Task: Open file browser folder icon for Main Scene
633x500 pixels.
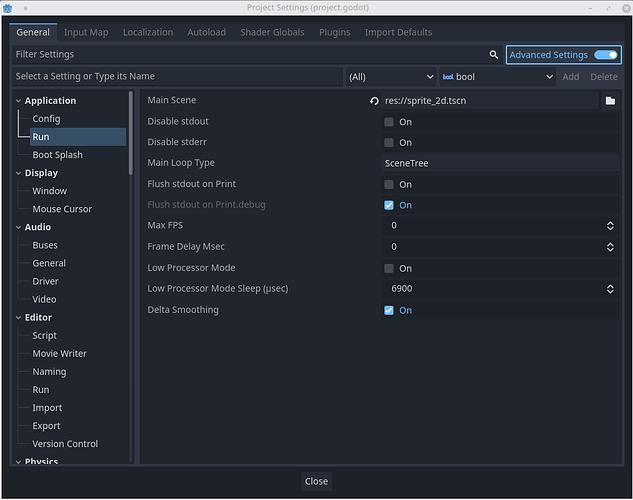Action: [610, 101]
